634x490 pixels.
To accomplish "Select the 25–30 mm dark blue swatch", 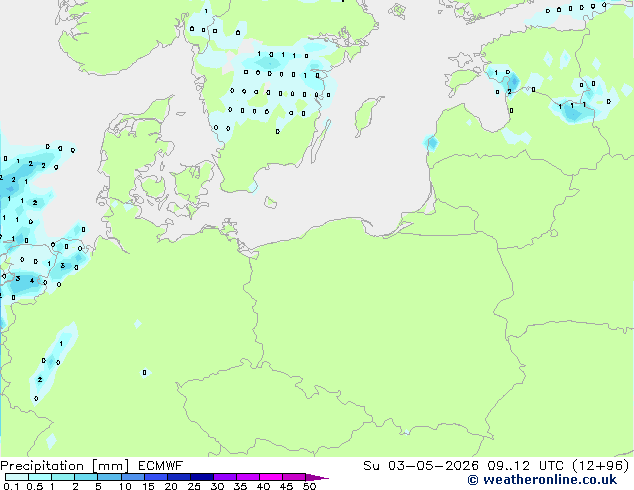I will click(201, 477).
